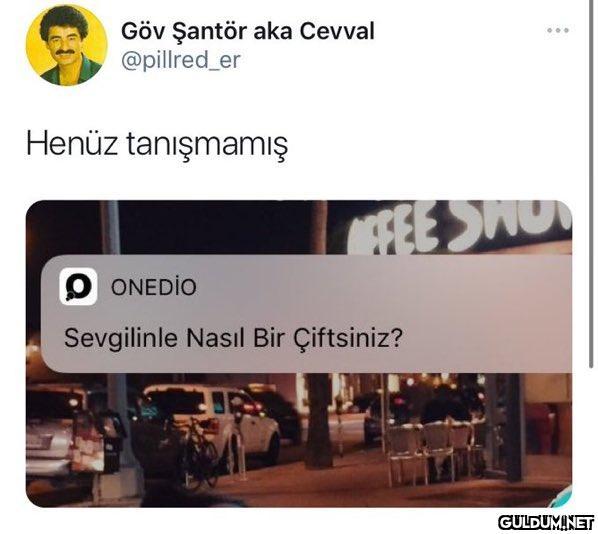Click the palm tree trunk in photo
The image size is (598, 534).
(x=318, y=420)
